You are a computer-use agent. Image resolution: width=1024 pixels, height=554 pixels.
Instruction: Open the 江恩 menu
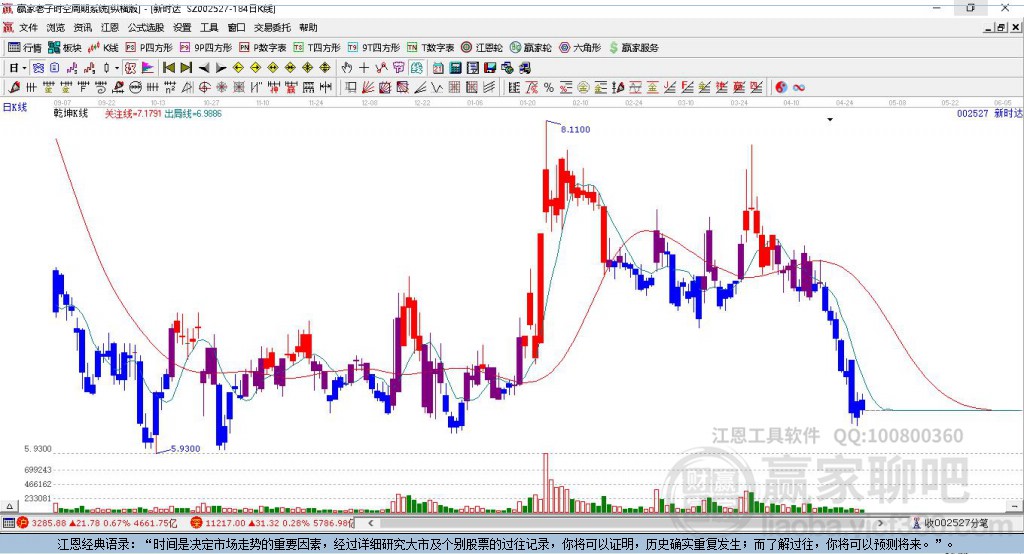click(x=110, y=27)
